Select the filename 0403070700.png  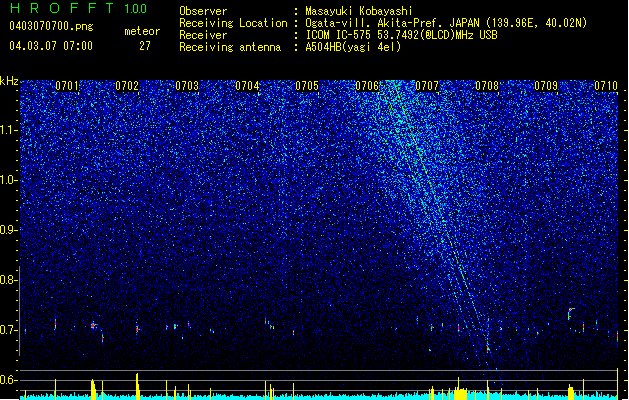tap(51, 26)
